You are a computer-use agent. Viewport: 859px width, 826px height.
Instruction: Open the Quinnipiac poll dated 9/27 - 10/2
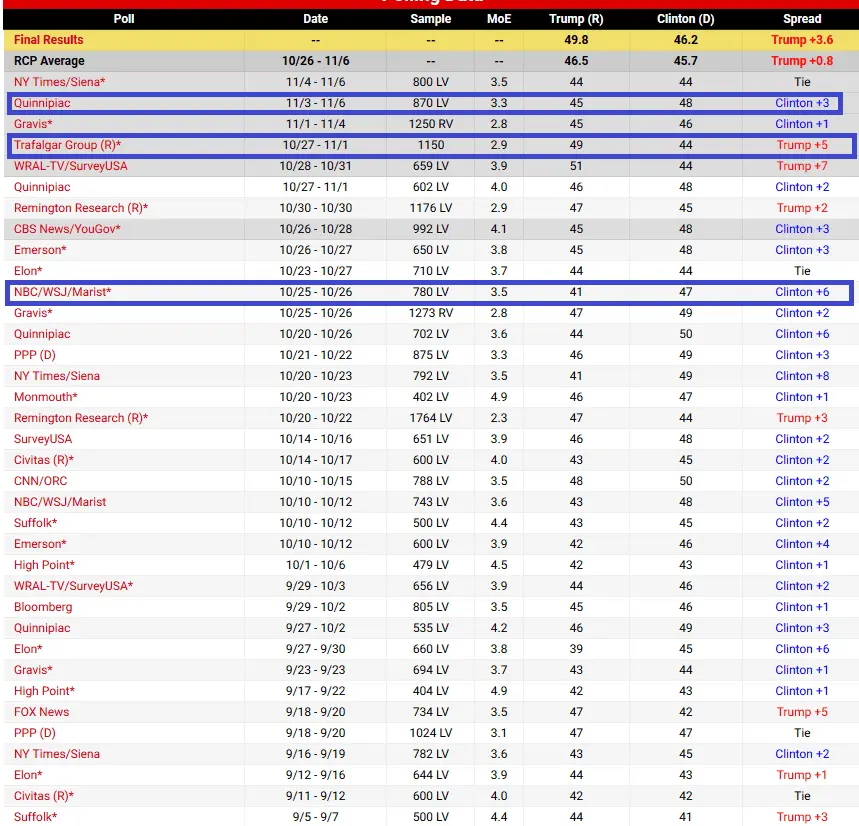point(42,628)
